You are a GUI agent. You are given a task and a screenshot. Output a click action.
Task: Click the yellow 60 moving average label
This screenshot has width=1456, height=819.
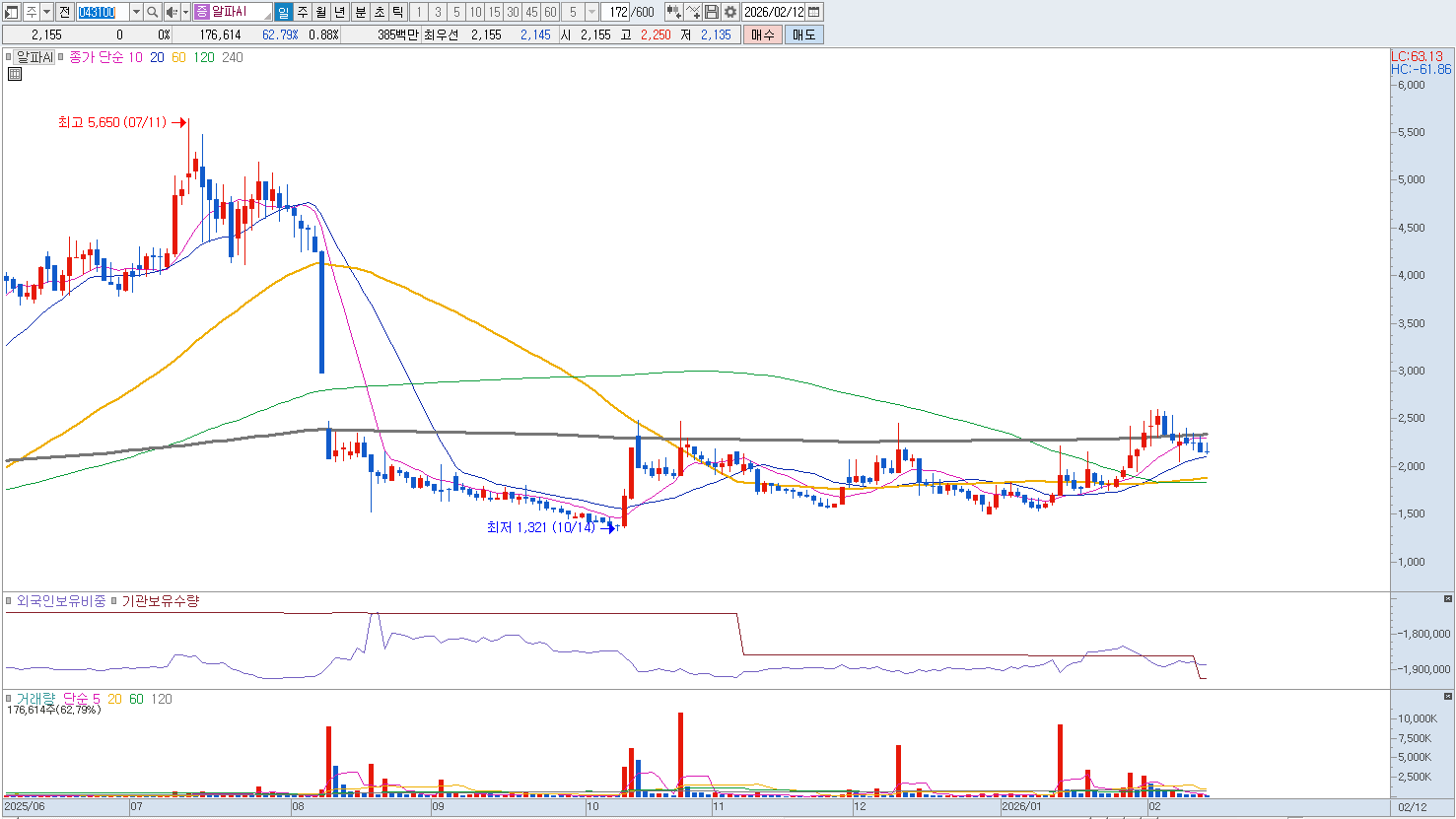[x=178, y=57]
